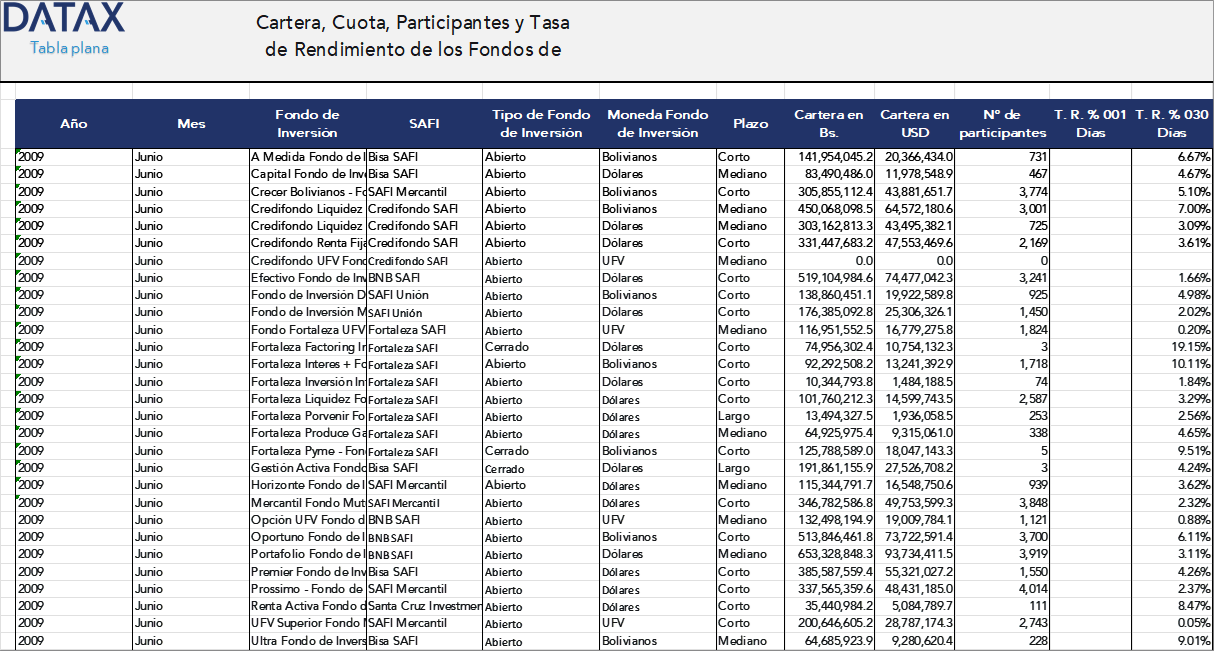
Task: Select the Credifondo UFV fund row cell
Action: 307,260
